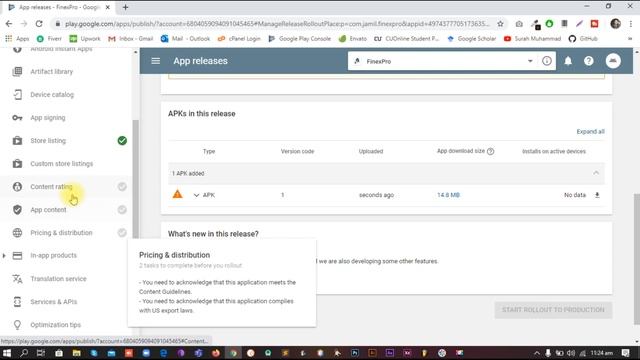Open the hamburger menu in App releases header

click(x=156, y=61)
